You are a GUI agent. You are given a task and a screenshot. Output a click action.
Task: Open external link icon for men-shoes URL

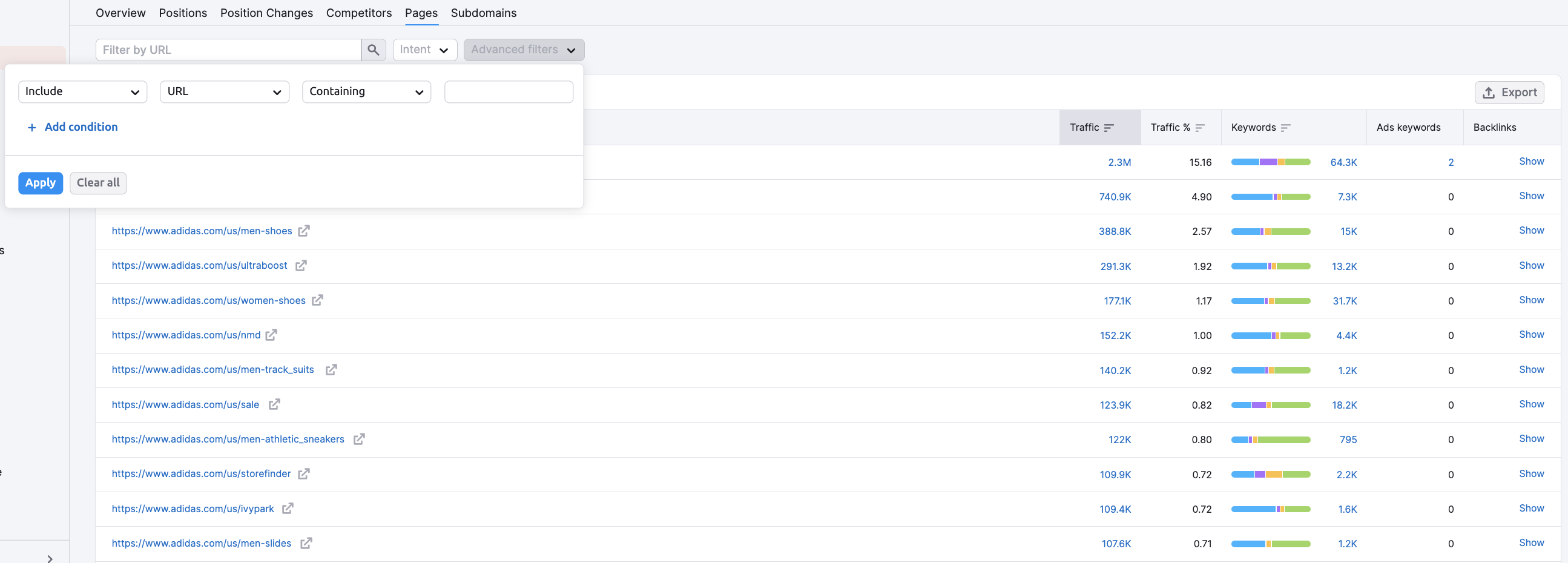[304, 231]
